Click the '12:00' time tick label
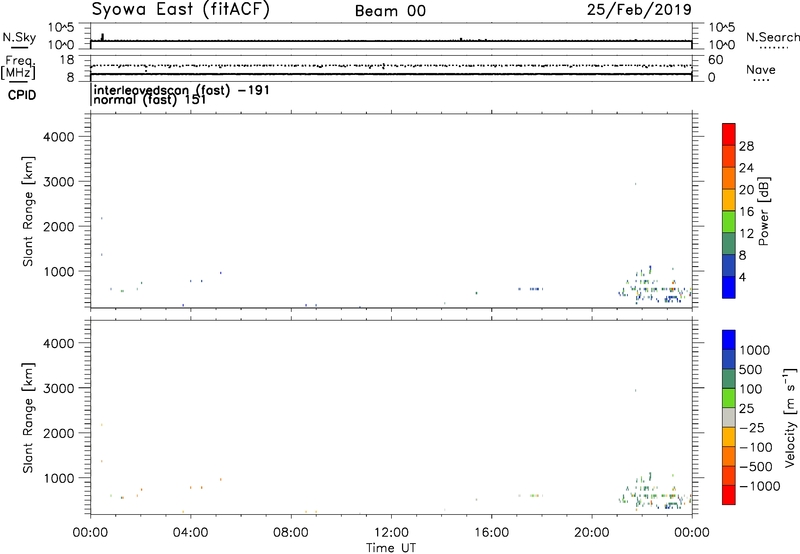 [x=391, y=533]
